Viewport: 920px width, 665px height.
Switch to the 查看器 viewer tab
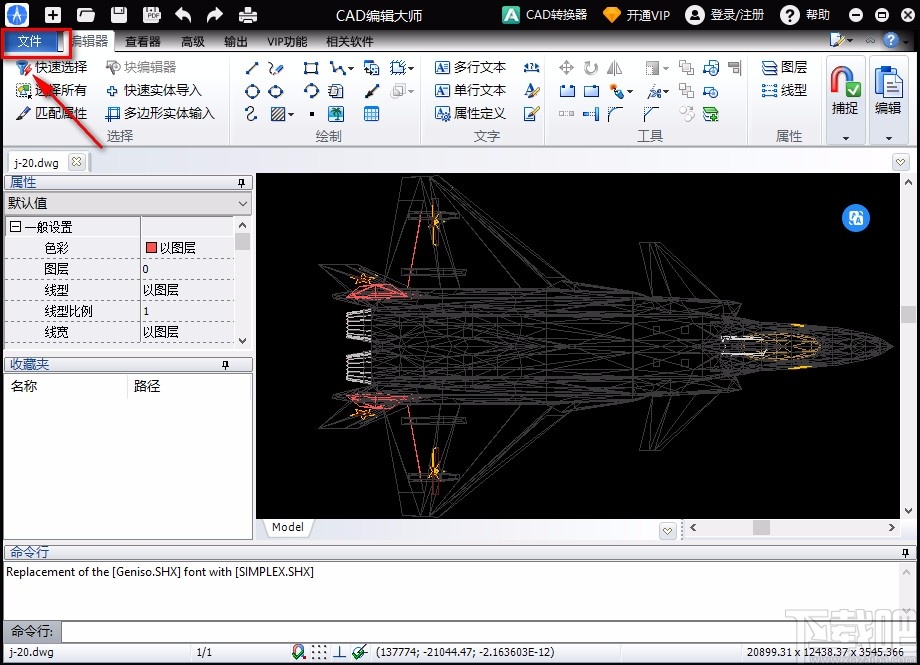143,42
